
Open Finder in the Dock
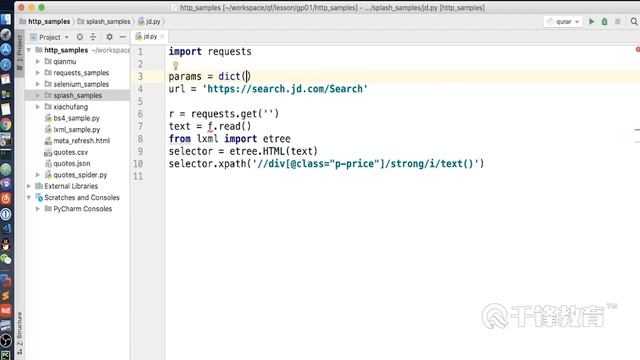point(6,19)
